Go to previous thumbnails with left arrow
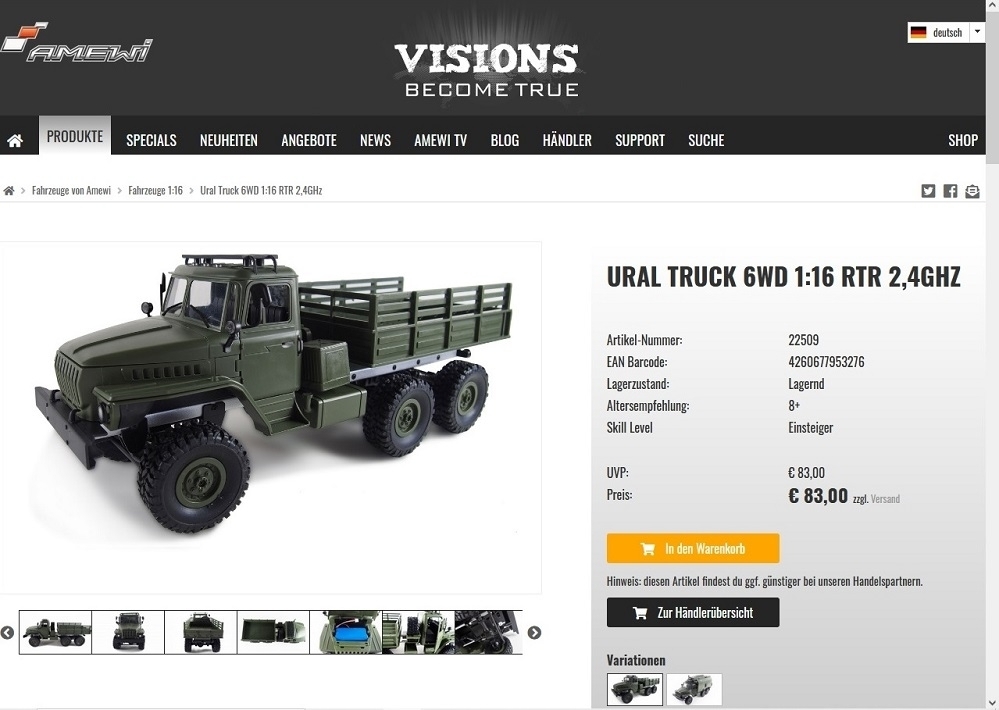The width and height of the screenshot is (999, 710). pyautogui.click(x=8, y=633)
